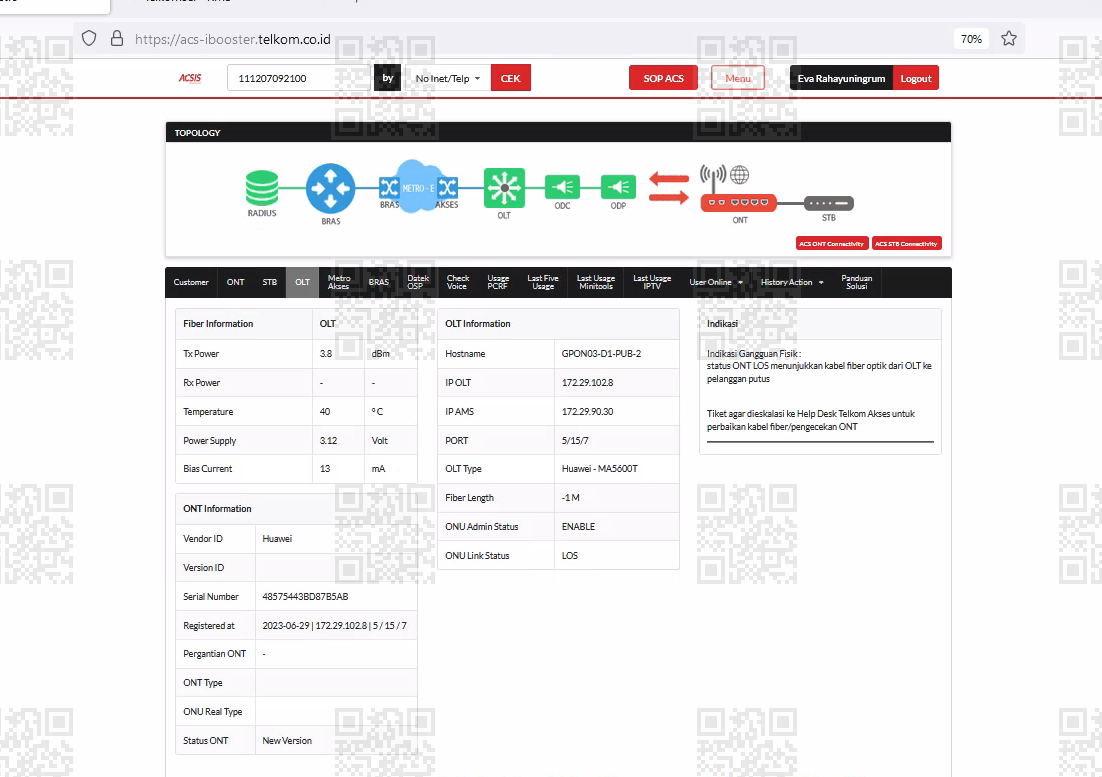
Task: Click the ODC splitter icon
Action: (562, 187)
